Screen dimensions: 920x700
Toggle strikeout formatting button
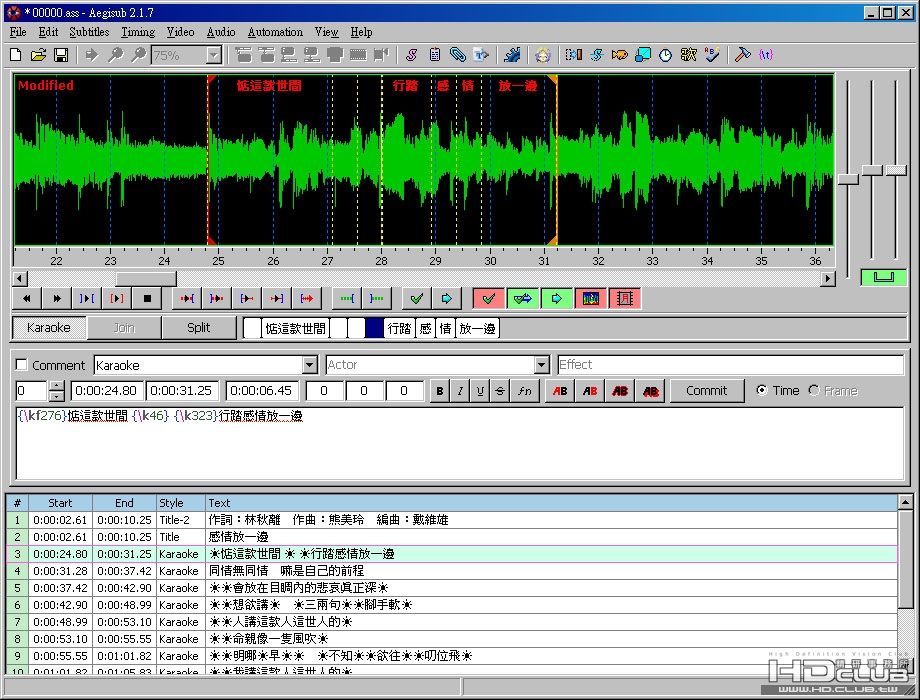500,391
